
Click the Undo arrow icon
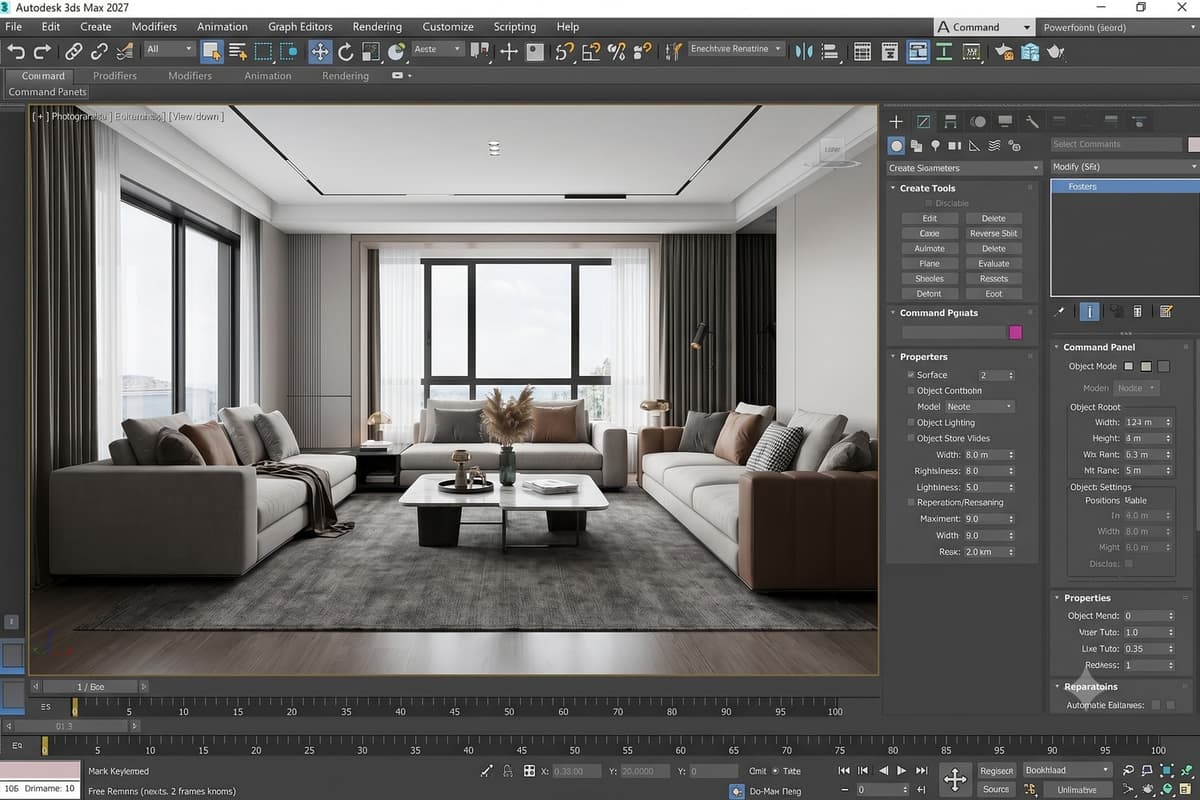(x=16, y=51)
